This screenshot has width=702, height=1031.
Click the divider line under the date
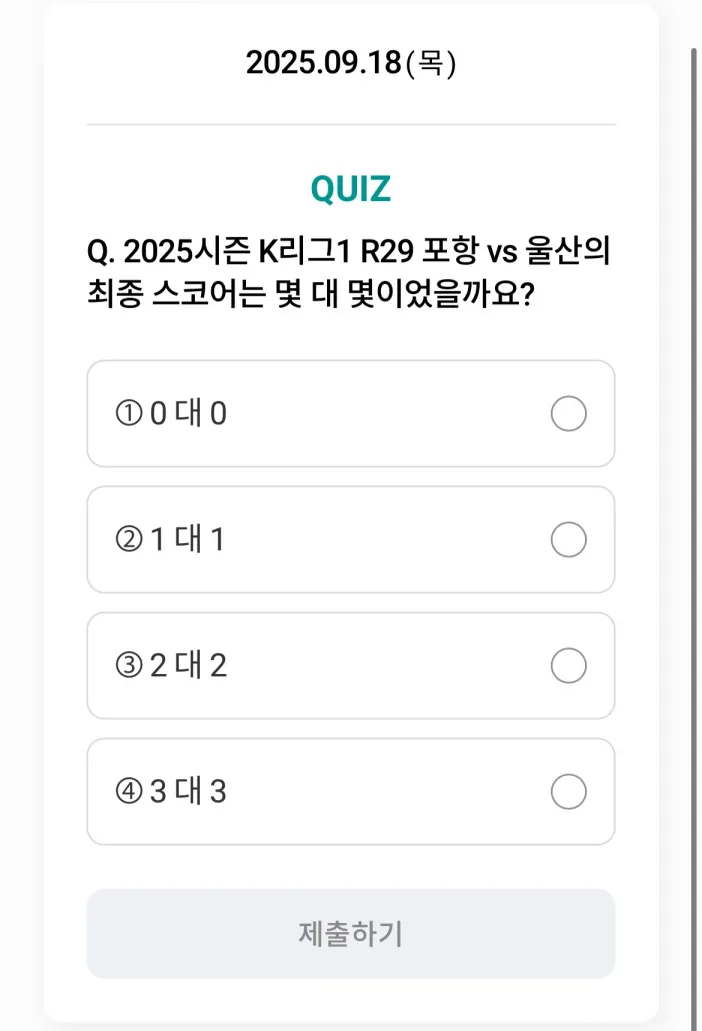click(x=350, y=124)
